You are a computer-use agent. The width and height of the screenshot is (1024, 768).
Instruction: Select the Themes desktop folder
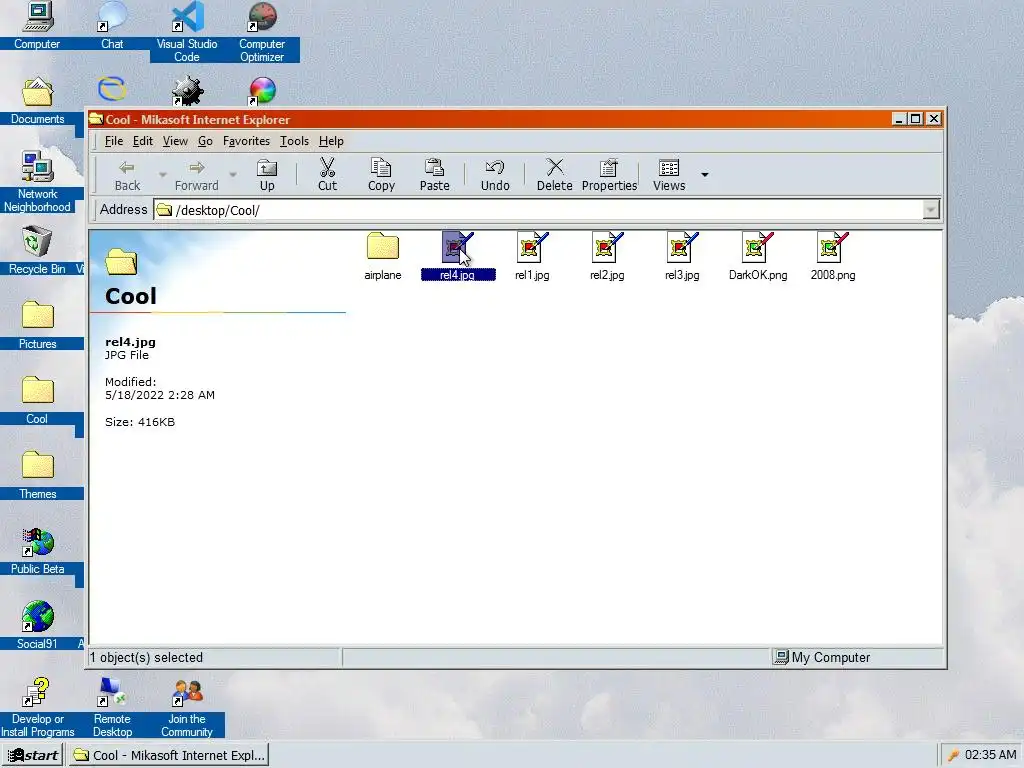click(x=37, y=475)
